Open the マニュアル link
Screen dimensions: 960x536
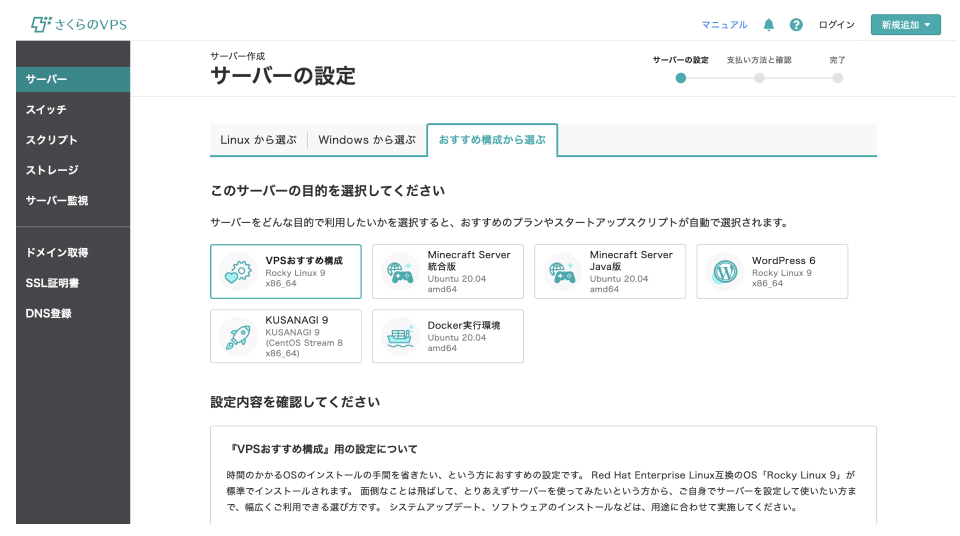coord(724,25)
